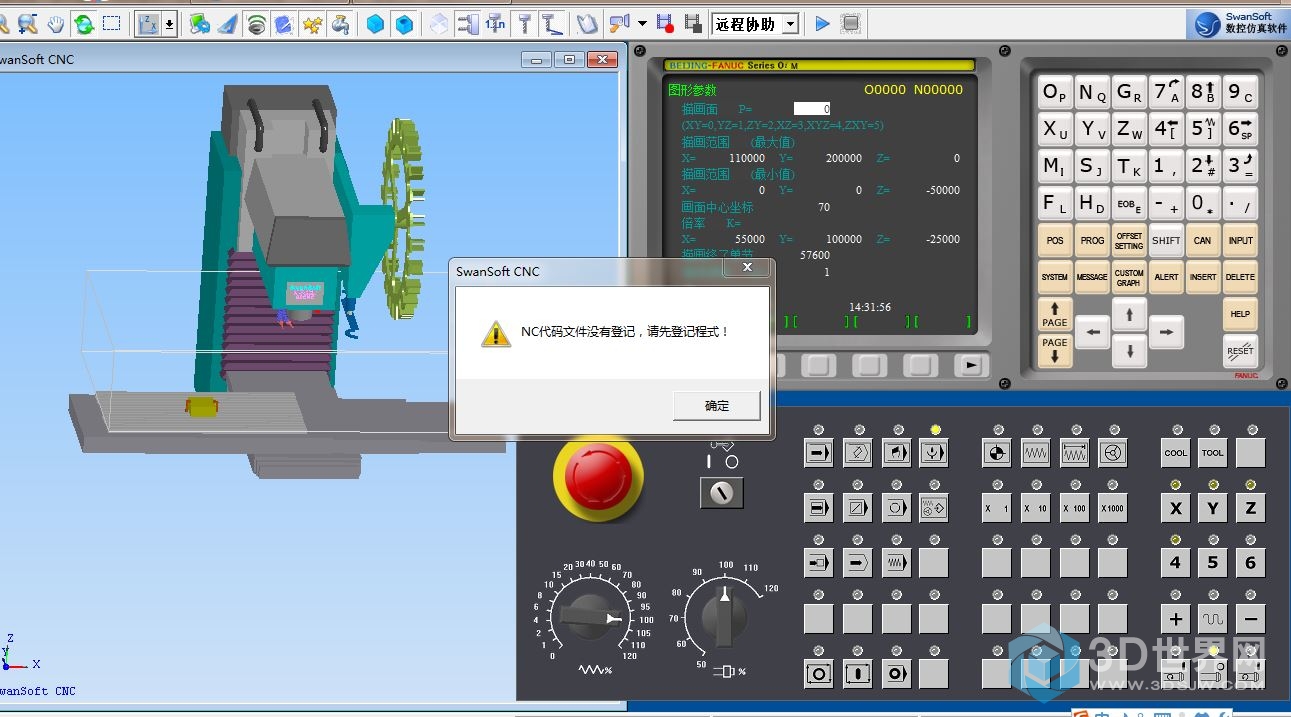1291x717 pixels.
Task: Select the X1000 increment button
Action: (1112, 508)
